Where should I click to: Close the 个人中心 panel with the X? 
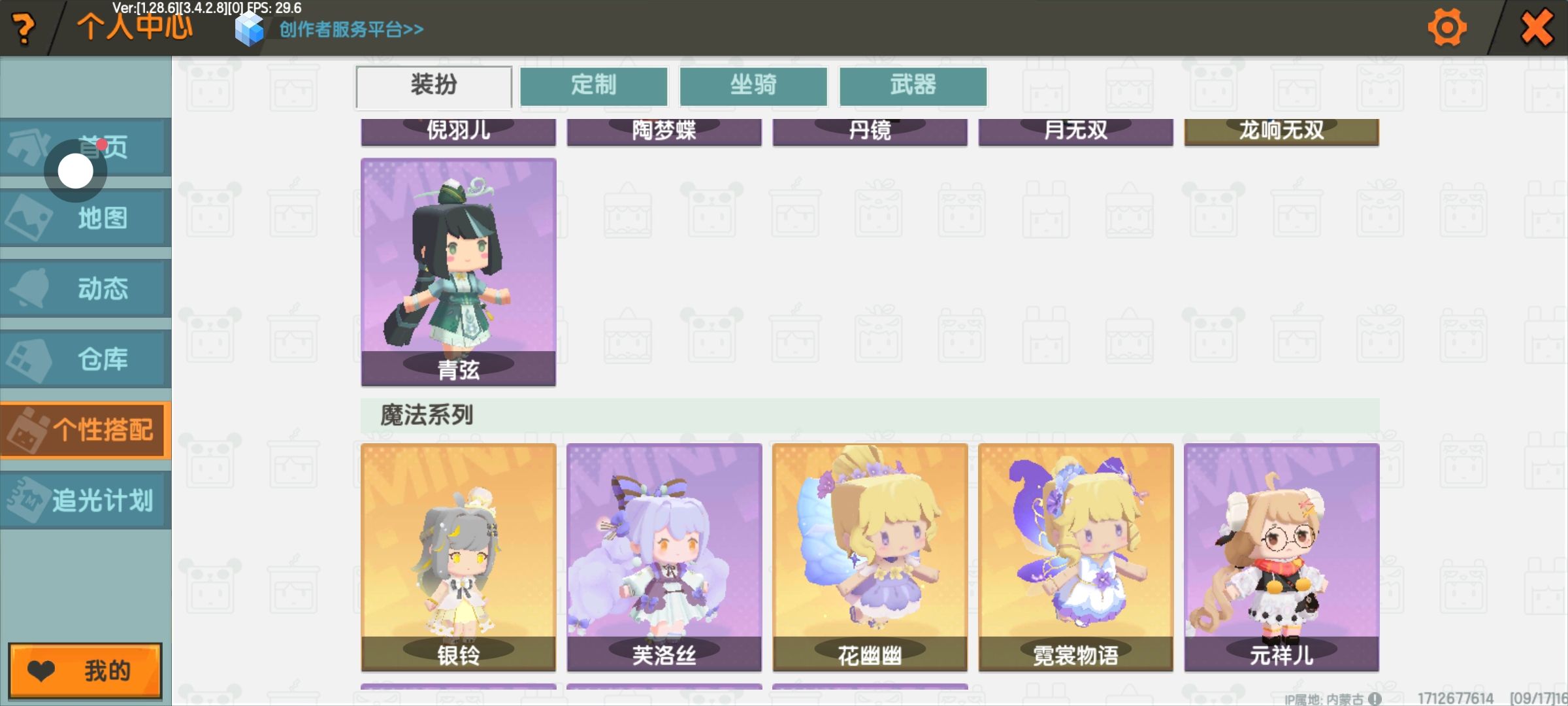pyautogui.click(x=1537, y=28)
